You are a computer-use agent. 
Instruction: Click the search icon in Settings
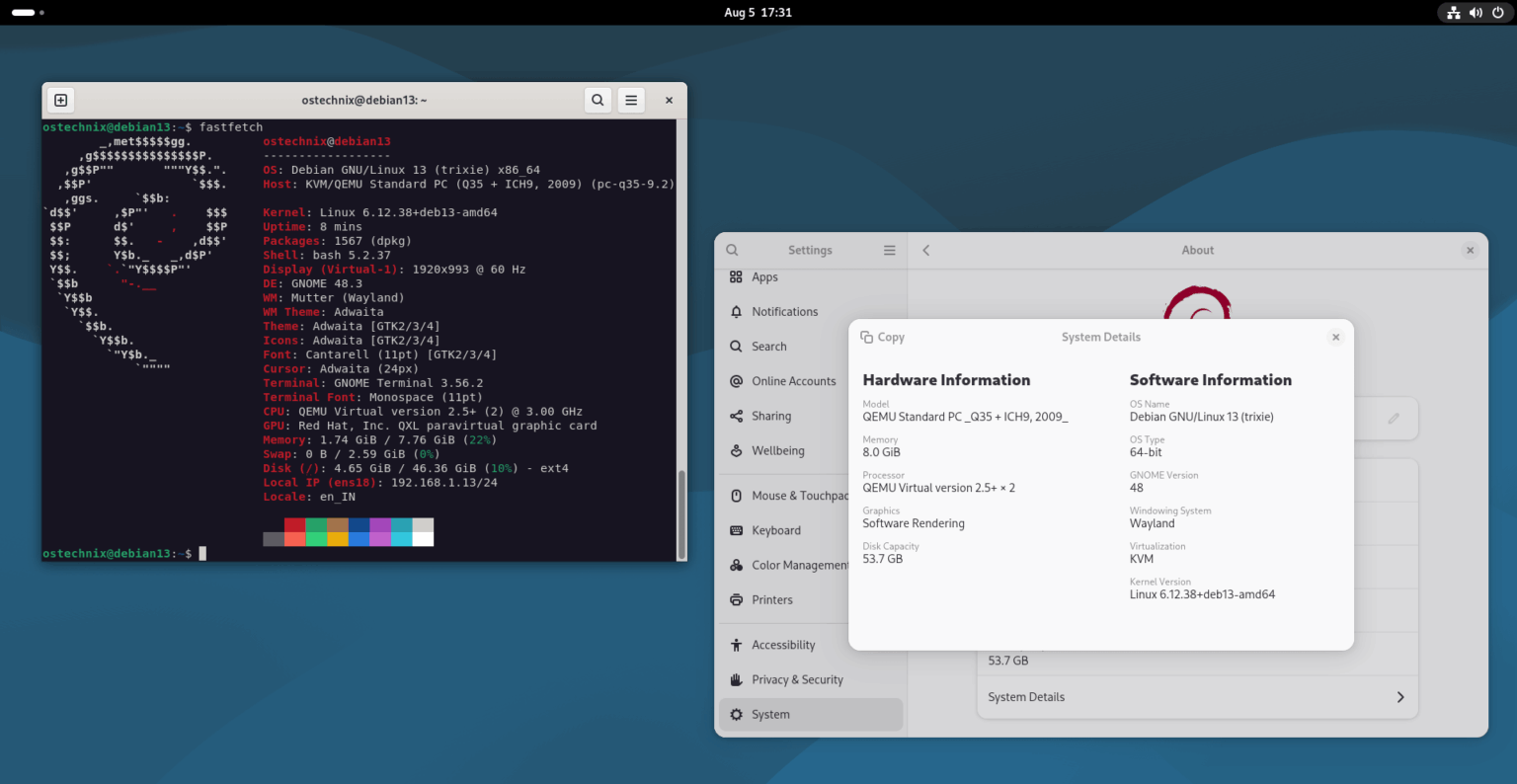coord(732,250)
